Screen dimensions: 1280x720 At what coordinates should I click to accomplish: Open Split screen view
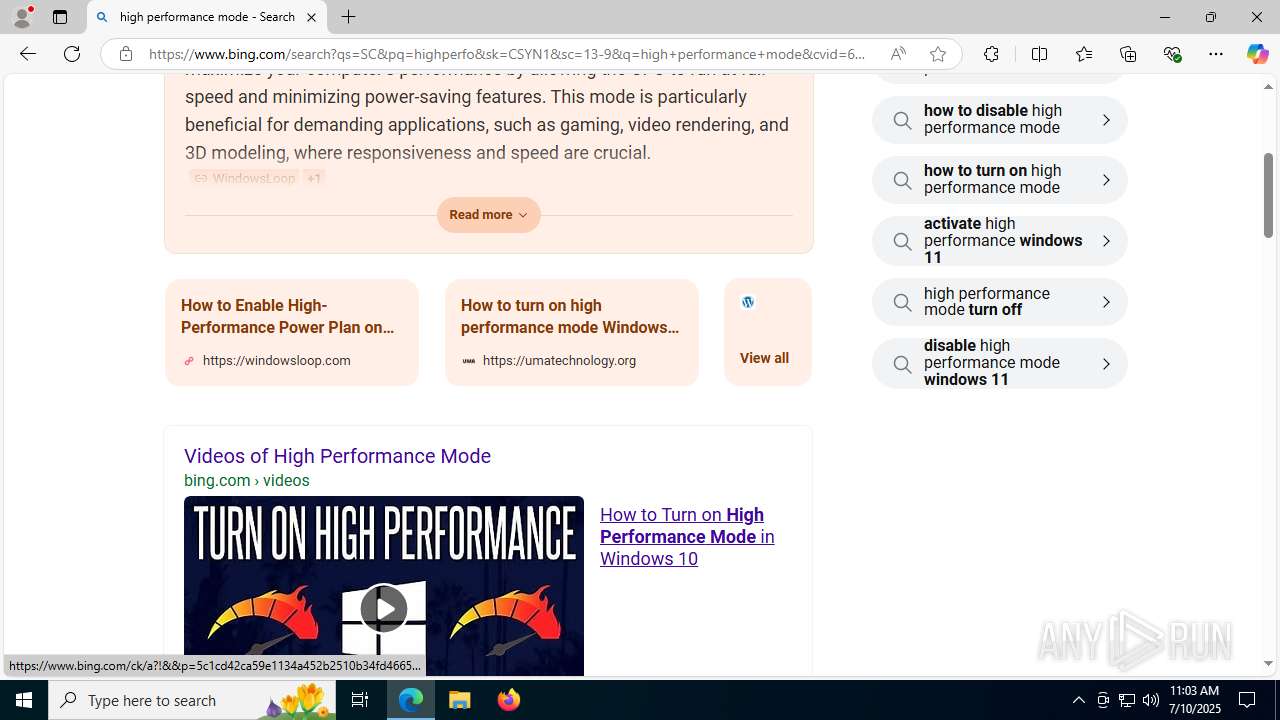pyautogui.click(x=1039, y=54)
